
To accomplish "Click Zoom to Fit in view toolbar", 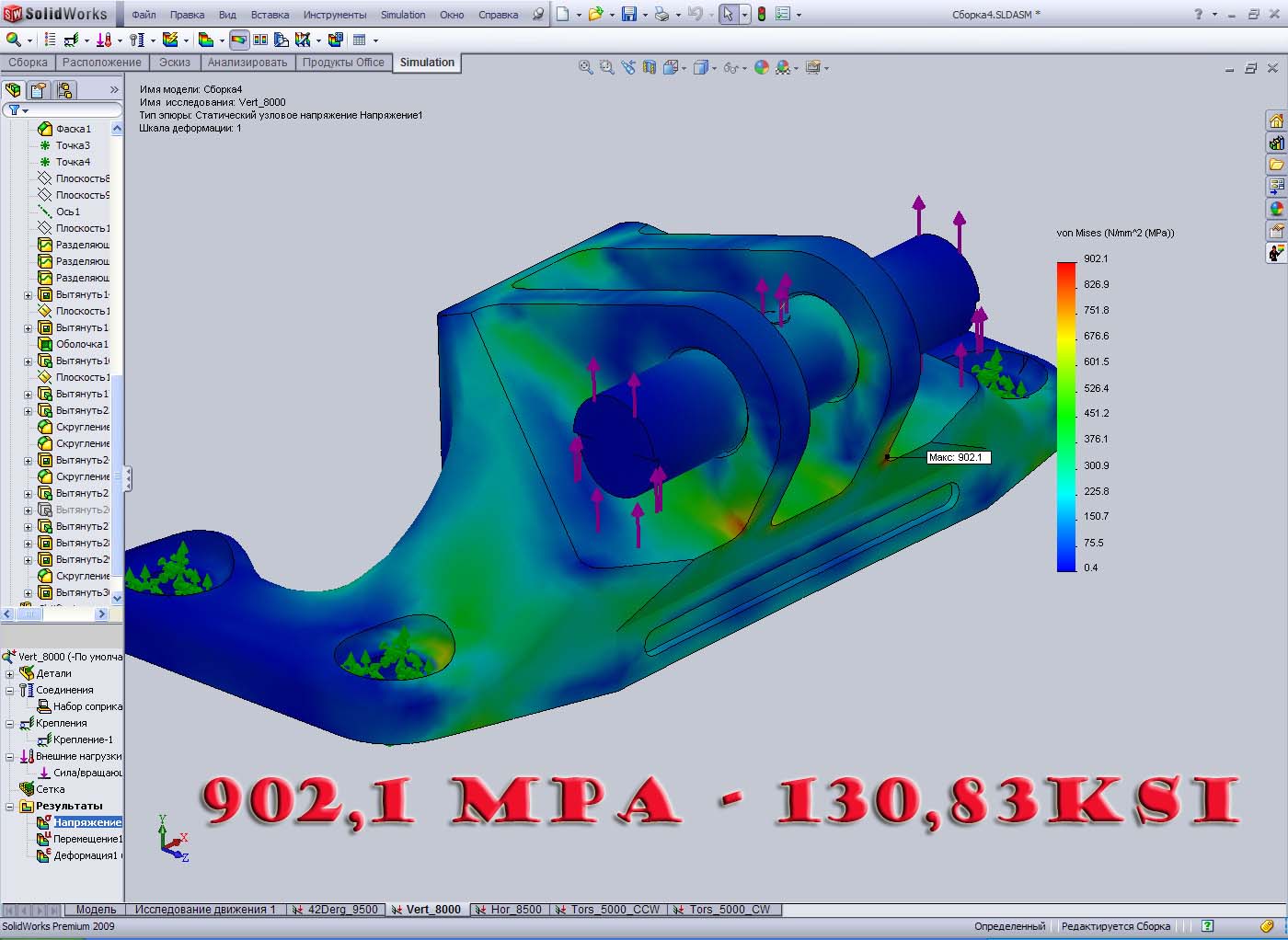I will pos(585,67).
